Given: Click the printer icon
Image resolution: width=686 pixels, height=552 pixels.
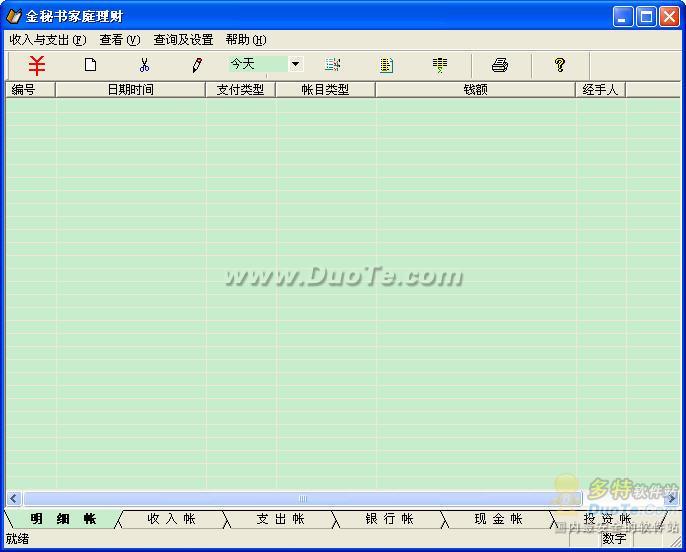Looking at the screenshot, I should (500, 65).
